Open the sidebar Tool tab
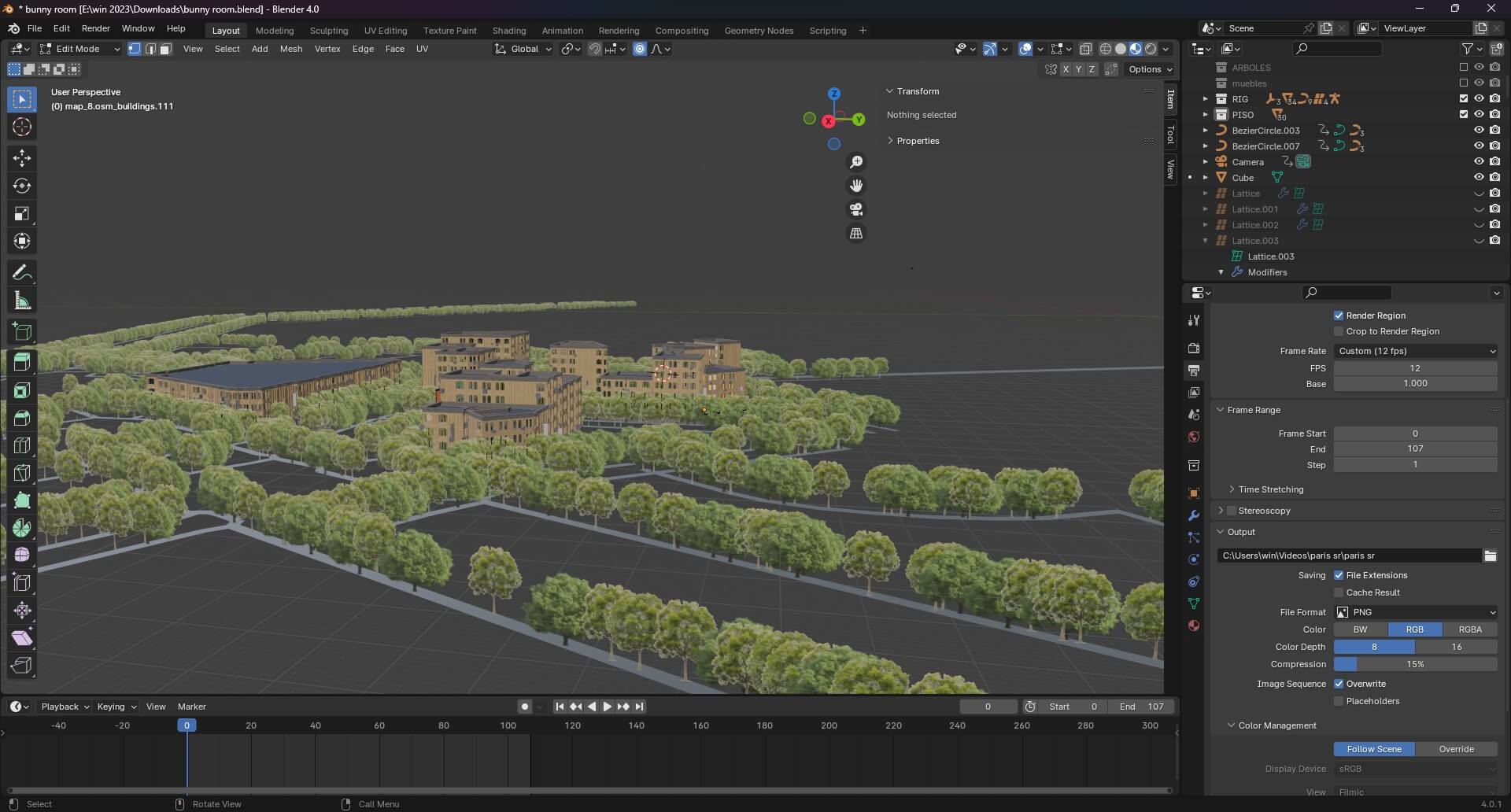 pos(1170,135)
